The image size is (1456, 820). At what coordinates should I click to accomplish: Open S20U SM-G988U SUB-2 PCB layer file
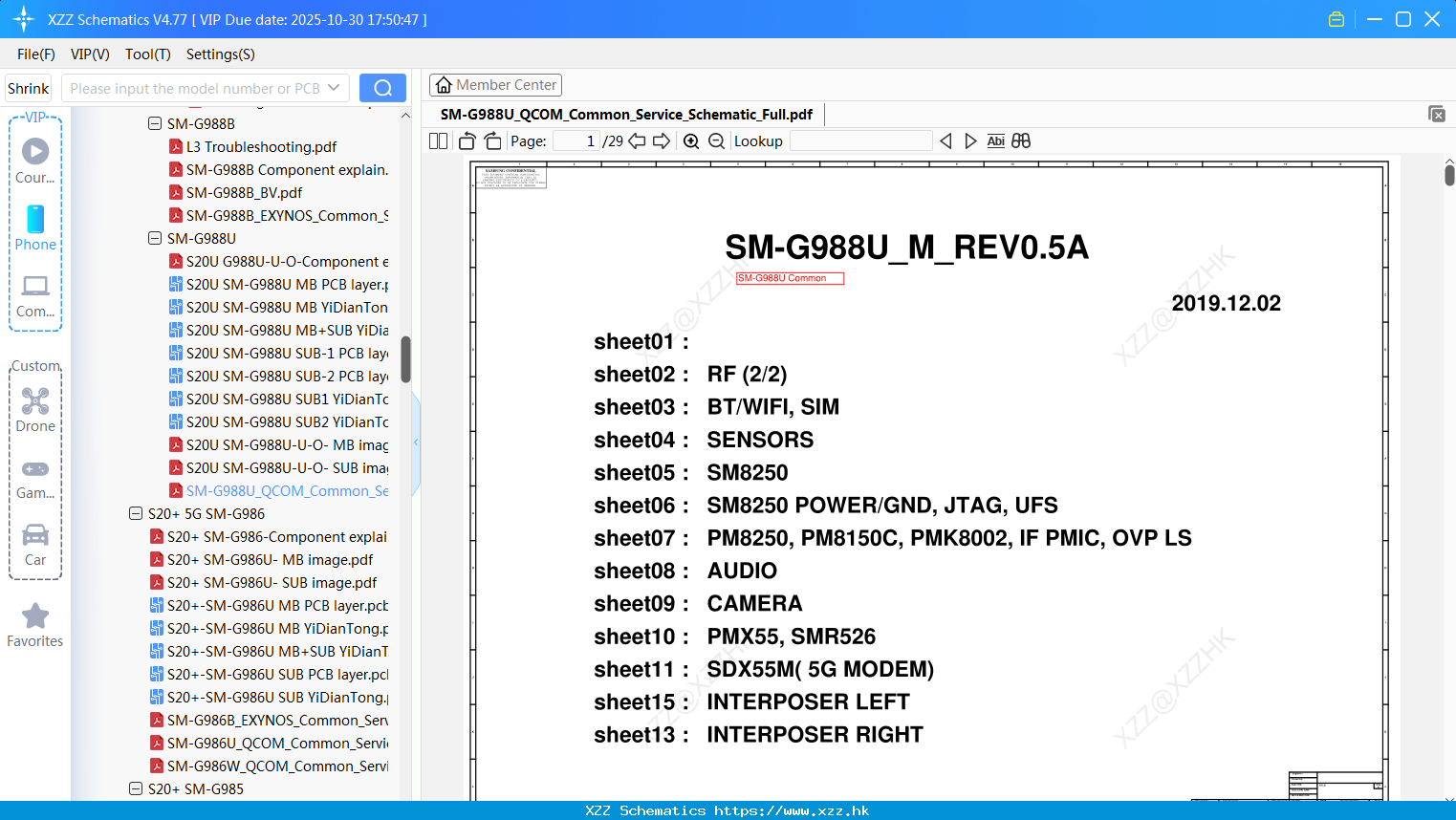(x=278, y=376)
